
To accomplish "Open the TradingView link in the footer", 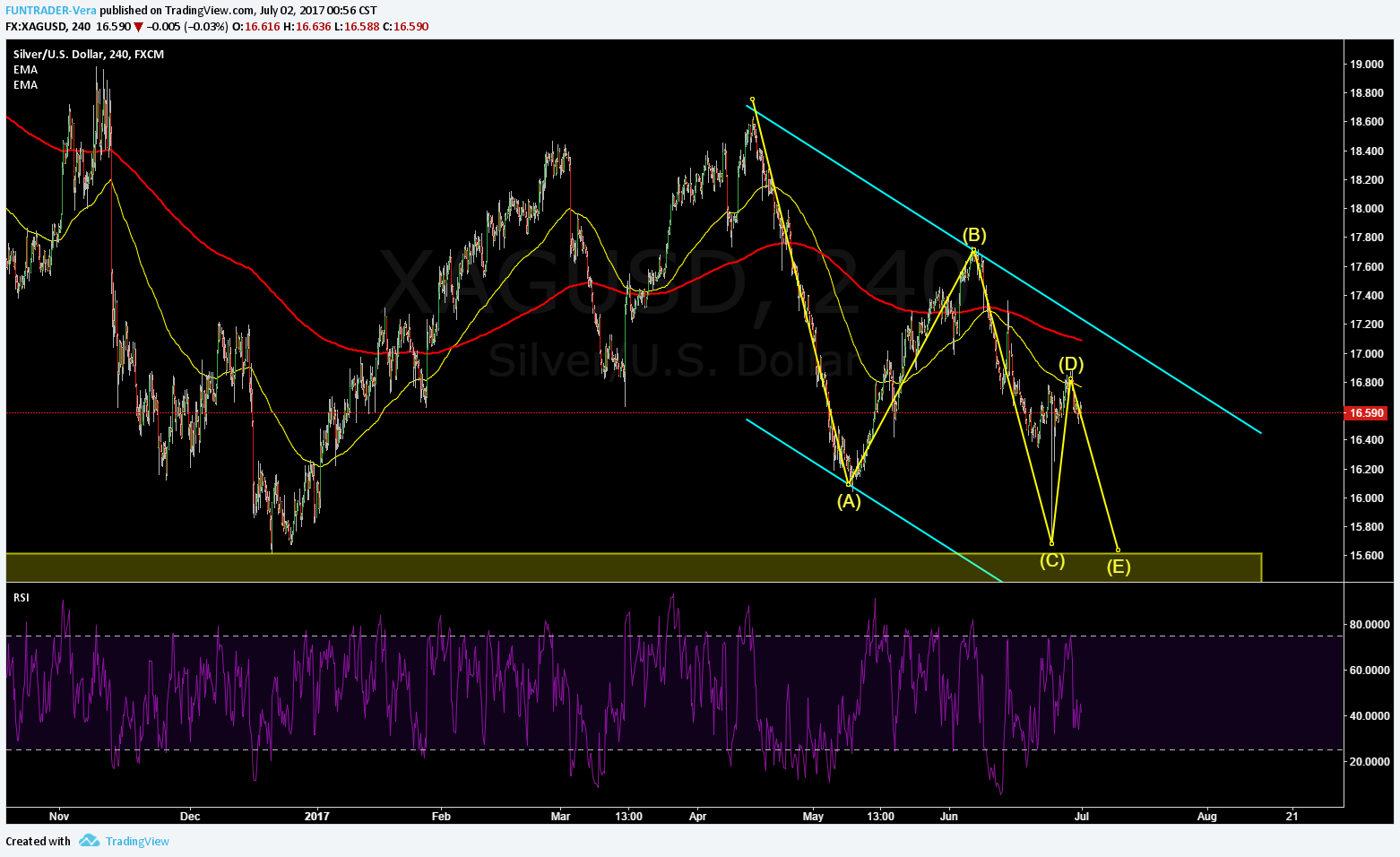I will 137,841.
